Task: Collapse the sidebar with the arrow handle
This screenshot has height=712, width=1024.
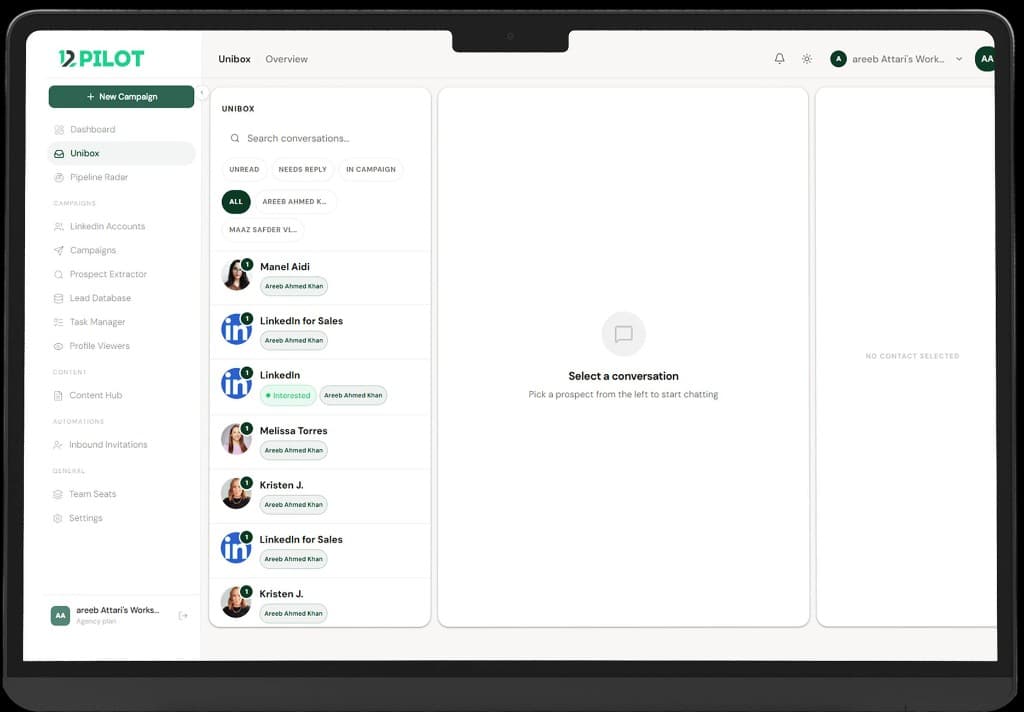Action: tap(202, 93)
